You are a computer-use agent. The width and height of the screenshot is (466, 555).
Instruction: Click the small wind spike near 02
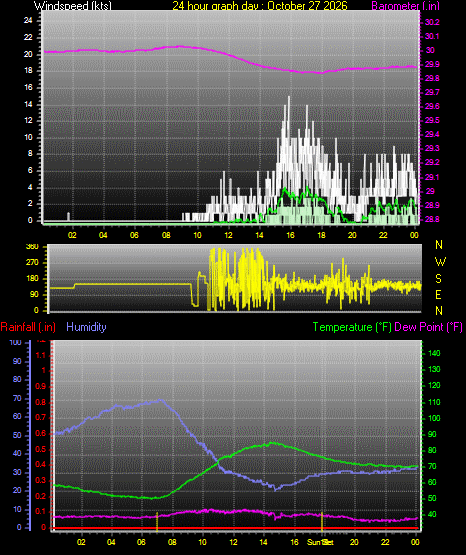point(69,216)
